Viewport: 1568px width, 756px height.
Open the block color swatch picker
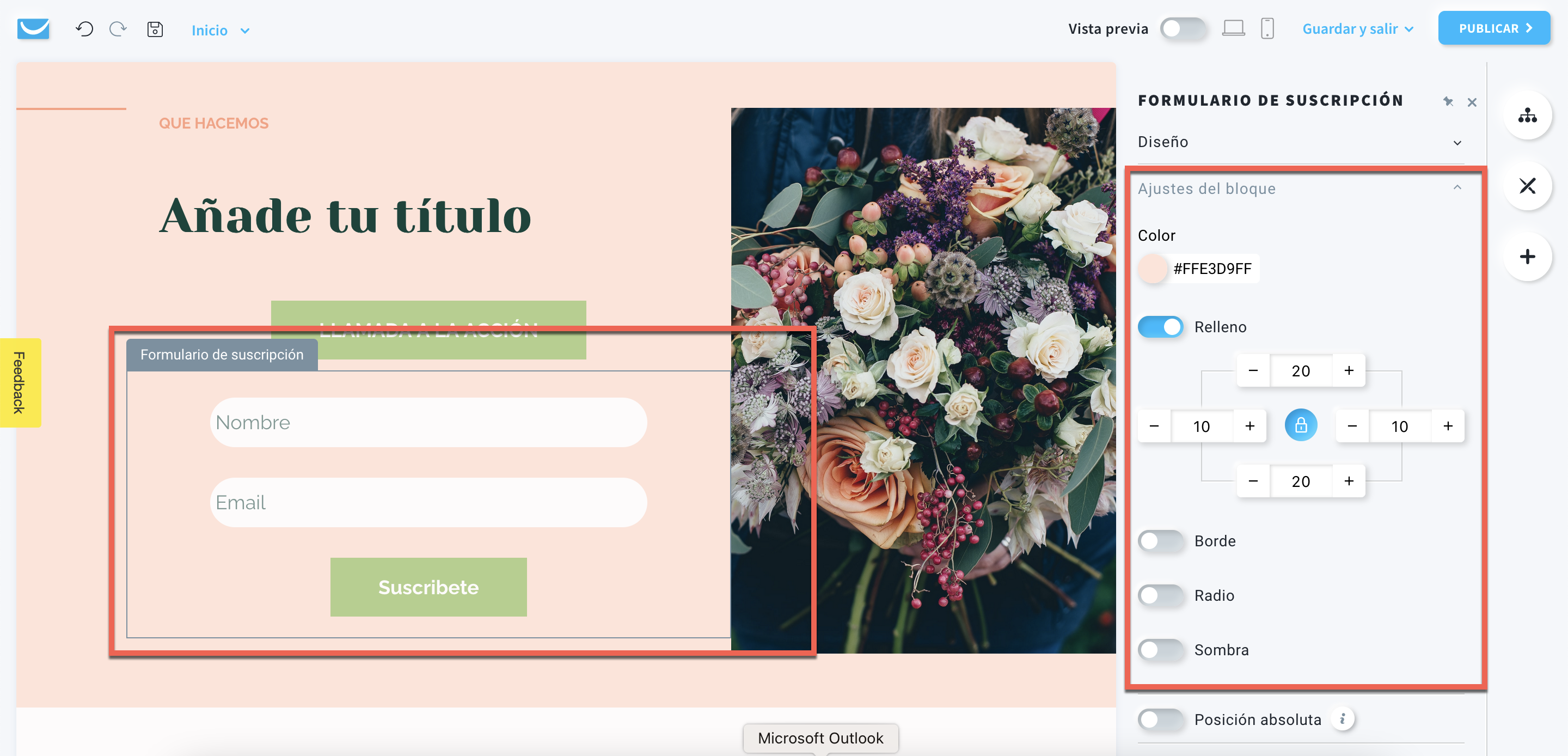(1151, 269)
